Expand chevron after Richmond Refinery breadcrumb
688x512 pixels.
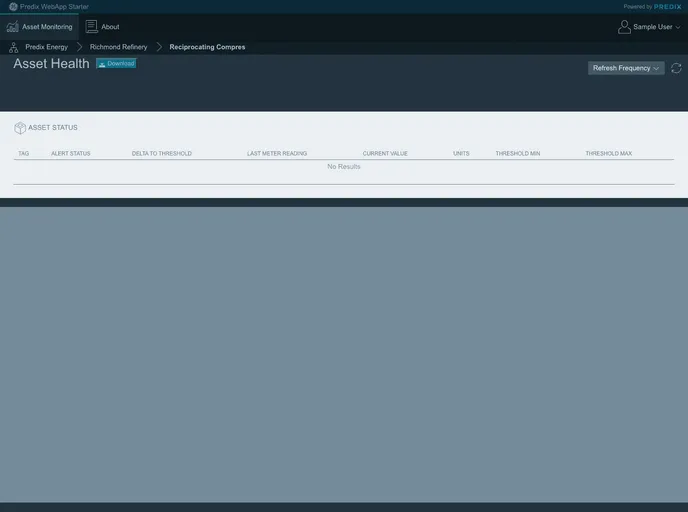click(159, 47)
